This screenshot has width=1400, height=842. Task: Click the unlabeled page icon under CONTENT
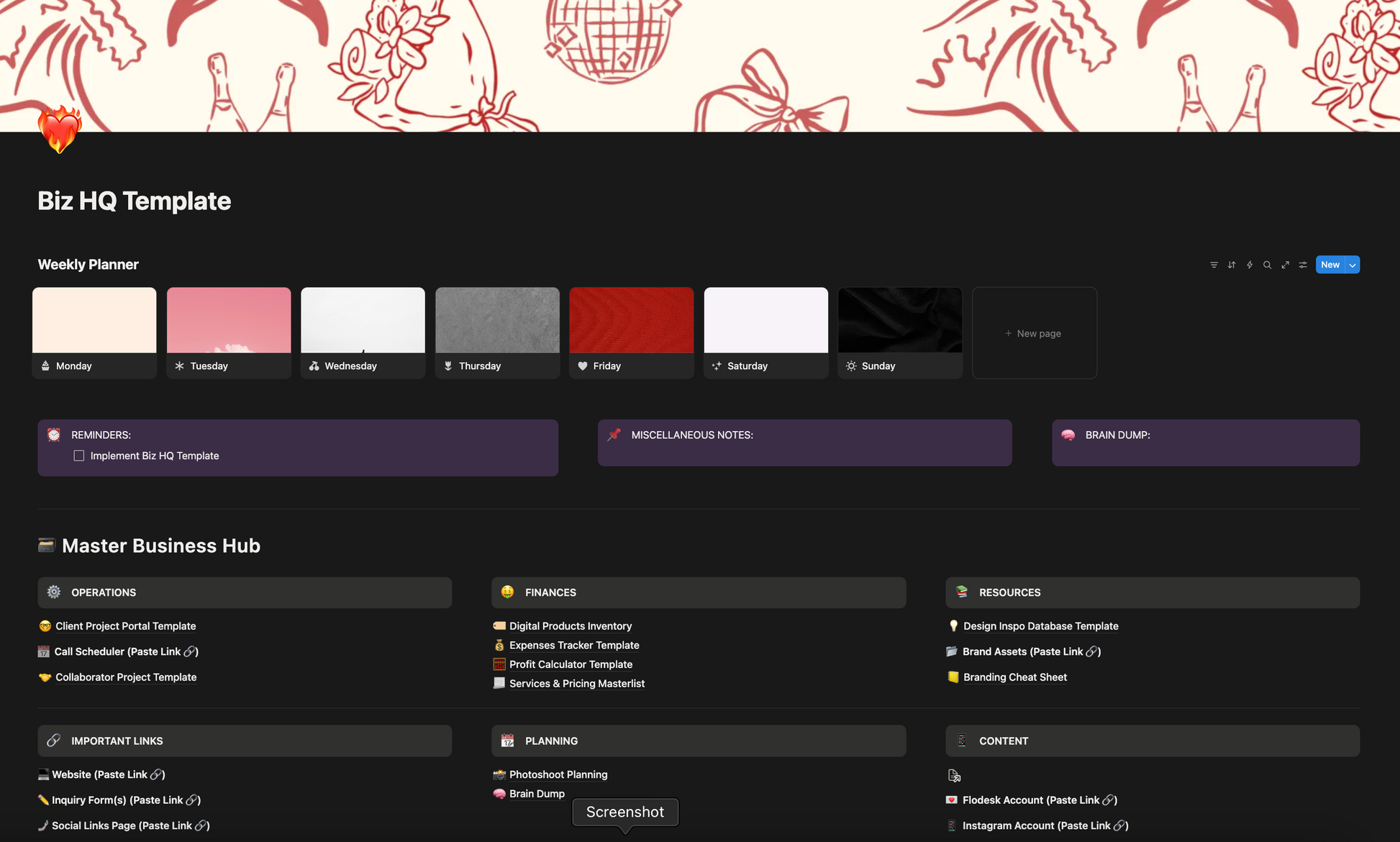tap(954, 776)
